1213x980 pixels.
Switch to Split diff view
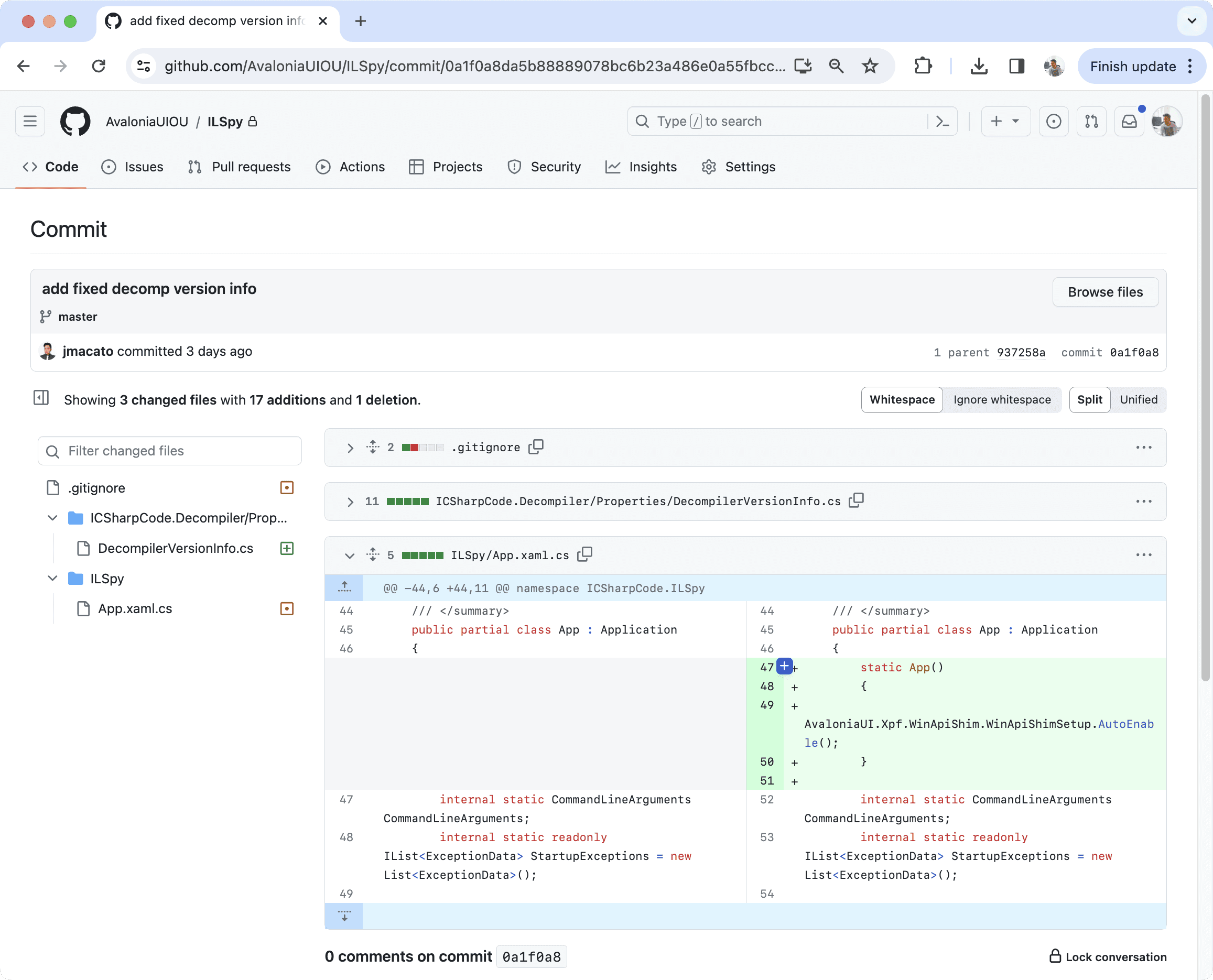1089,400
